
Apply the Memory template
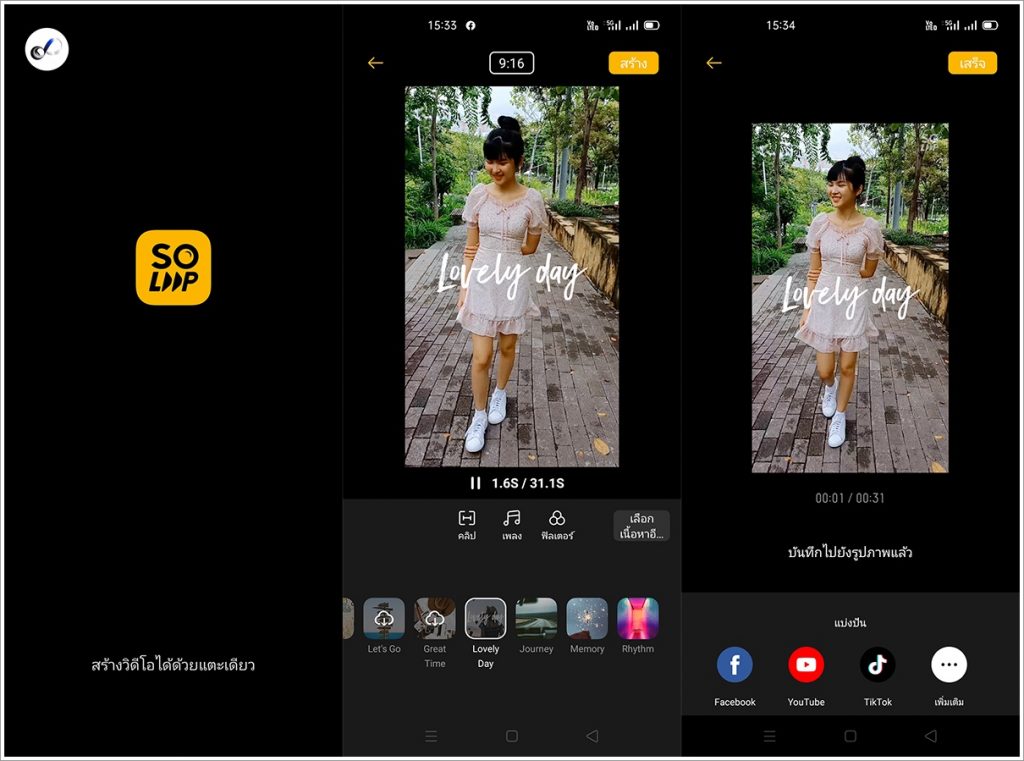click(587, 618)
